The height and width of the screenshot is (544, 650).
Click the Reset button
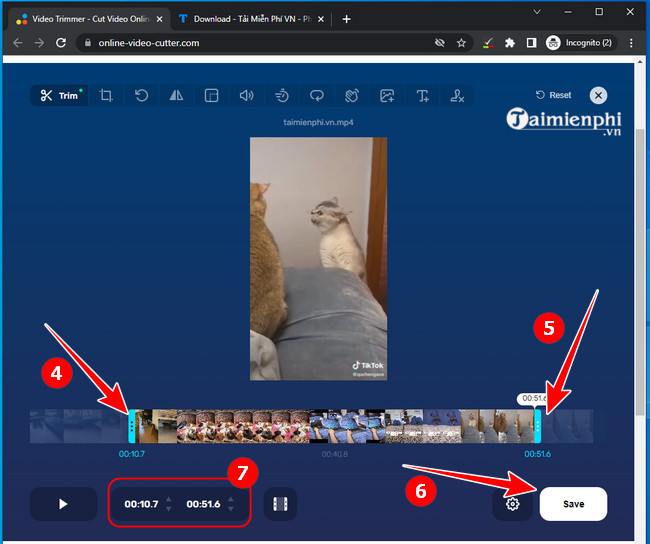pos(553,95)
